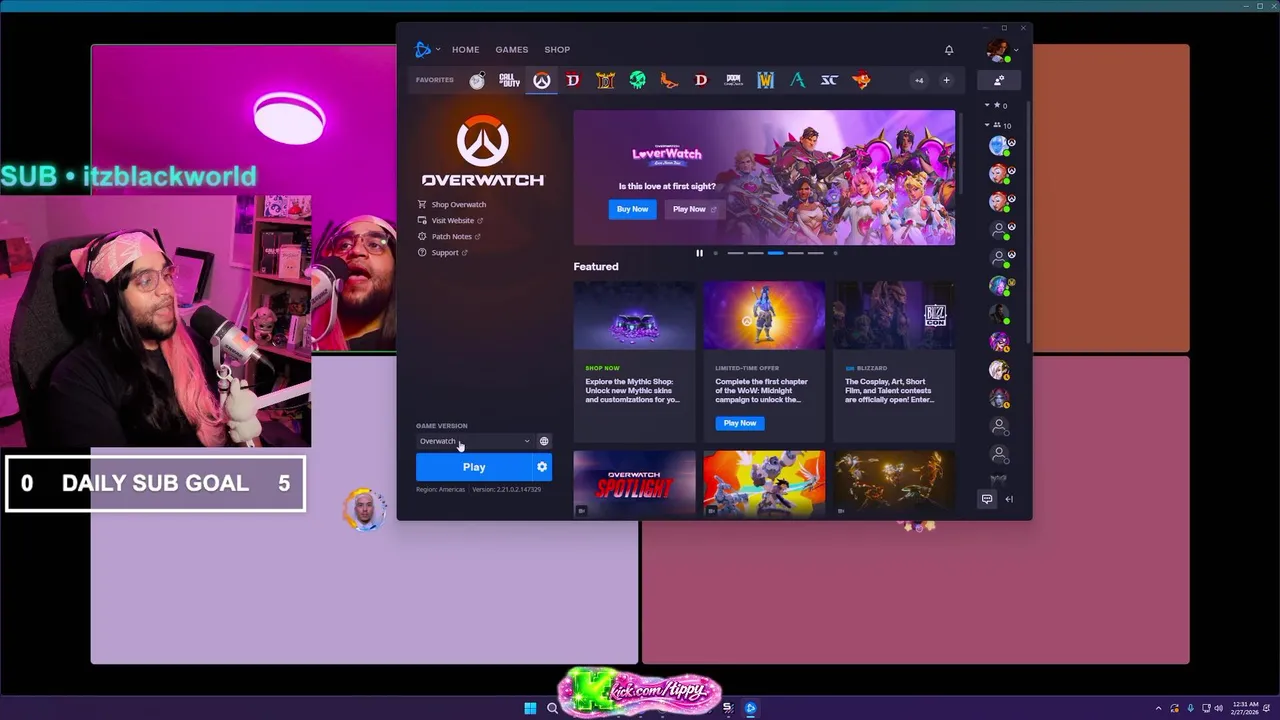Switch to the SHOP tab
Viewport: 1280px width, 720px height.
[x=557, y=49]
